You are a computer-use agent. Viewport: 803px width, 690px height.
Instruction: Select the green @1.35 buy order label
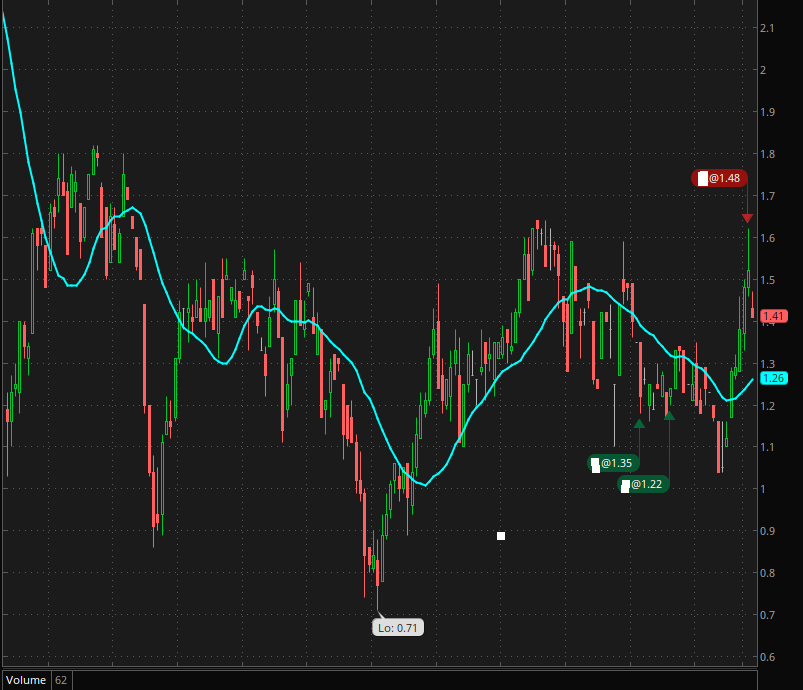coord(613,463)
